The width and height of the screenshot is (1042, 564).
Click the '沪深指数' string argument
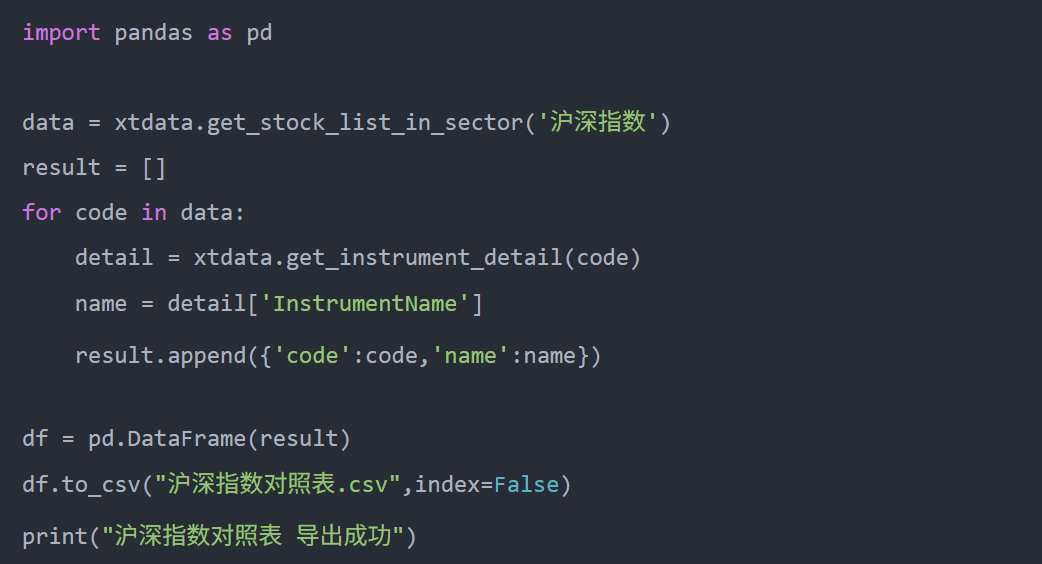599,123
